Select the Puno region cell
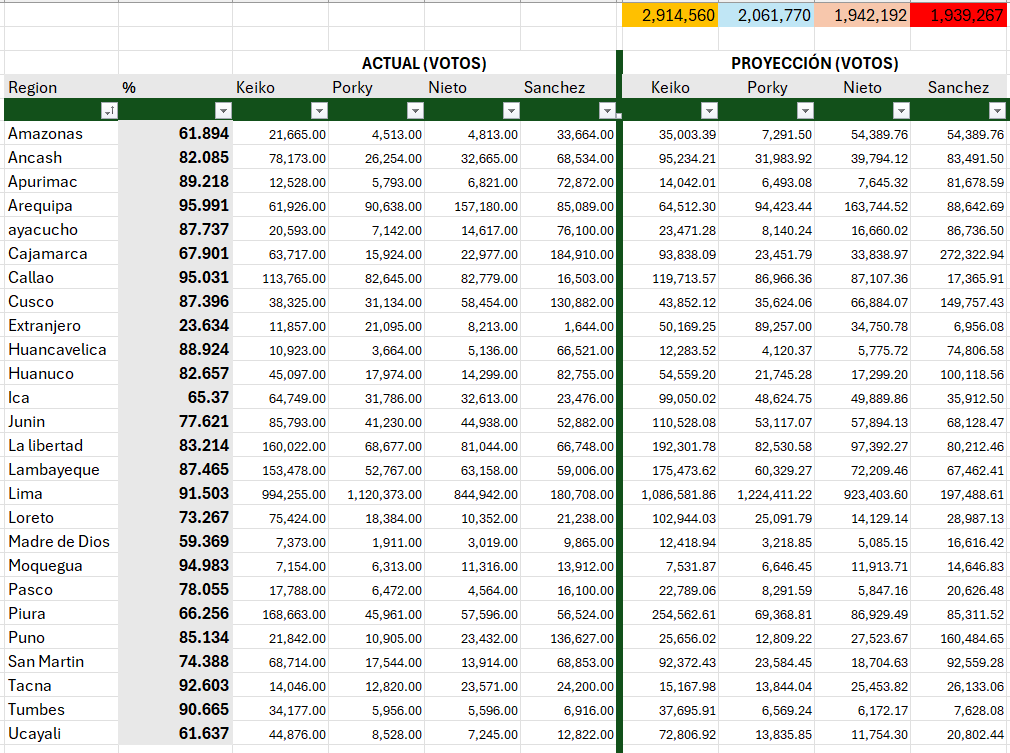Screen dimensions: 1010x753 (61, 638)
